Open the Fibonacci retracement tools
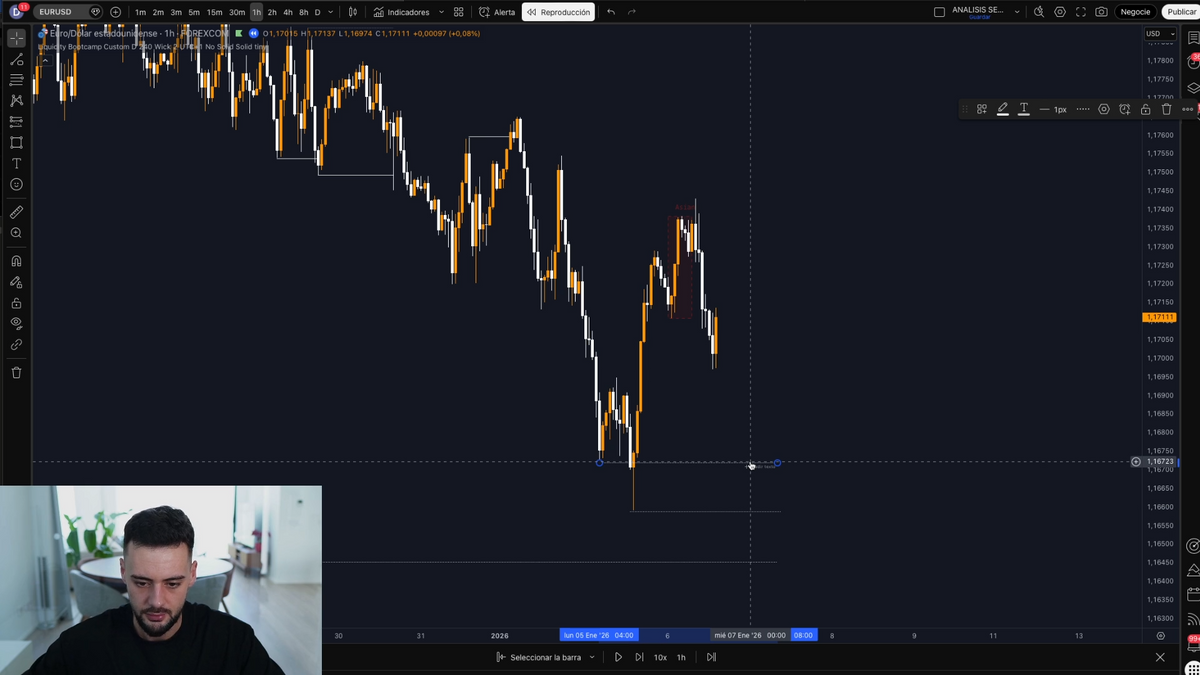The height and width of the screenshot is (675, 1200). pyautogui.click(x=16, y=80)
